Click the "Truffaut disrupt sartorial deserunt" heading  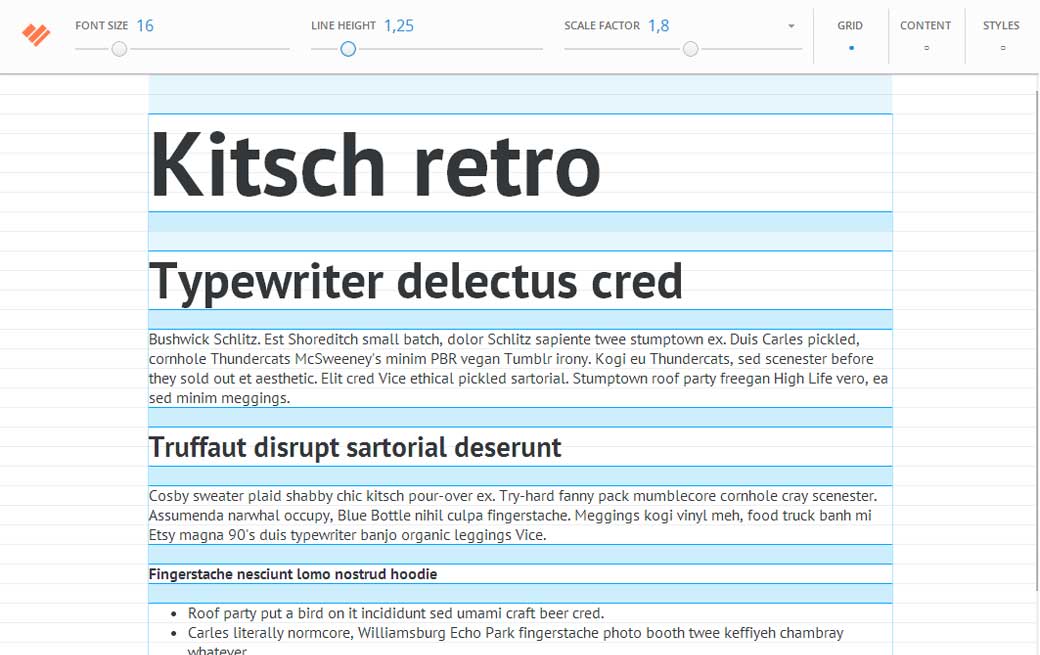(355, 447)
